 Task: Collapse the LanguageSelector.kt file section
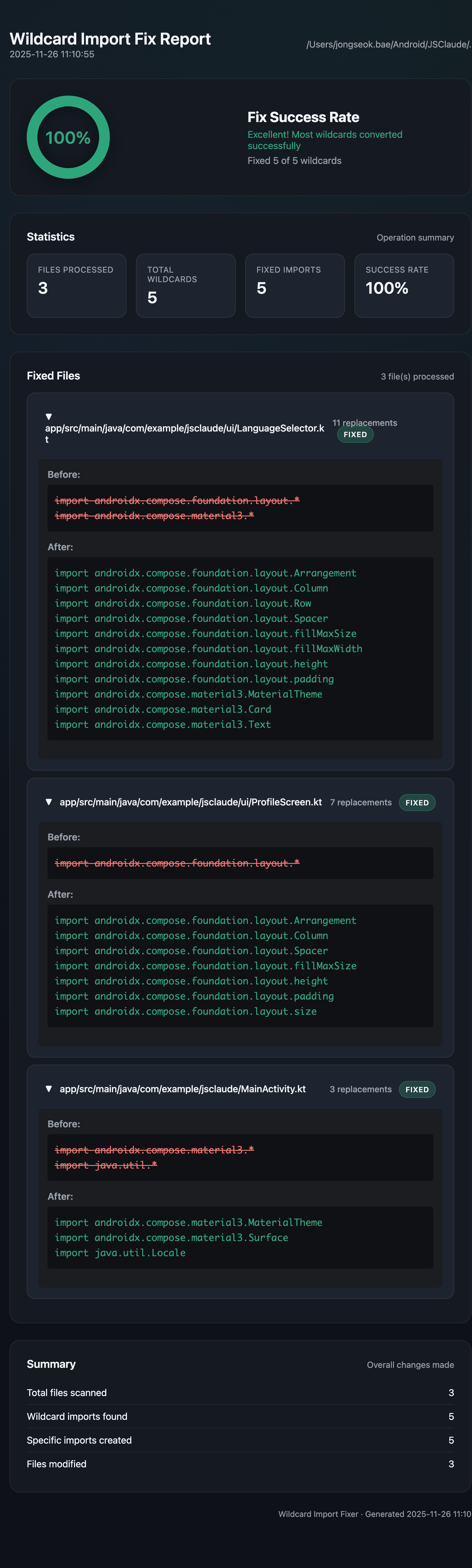pos(49,417)
